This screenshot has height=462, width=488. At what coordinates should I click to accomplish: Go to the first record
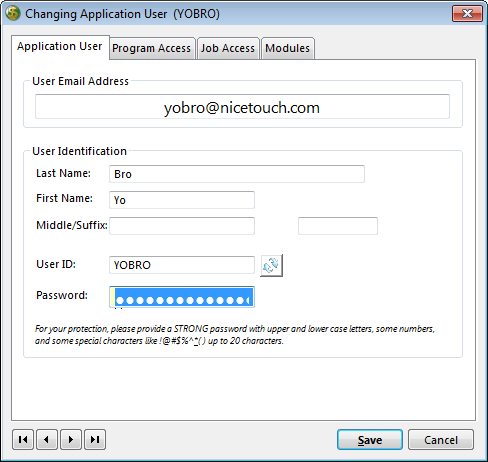[x=23, y=440]
